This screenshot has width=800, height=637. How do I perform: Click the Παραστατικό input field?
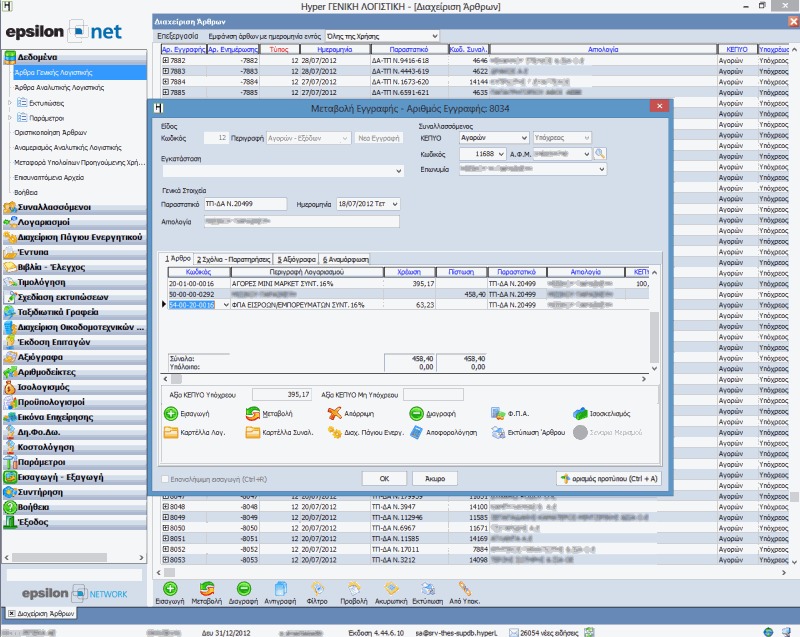[x=247, y=203]
